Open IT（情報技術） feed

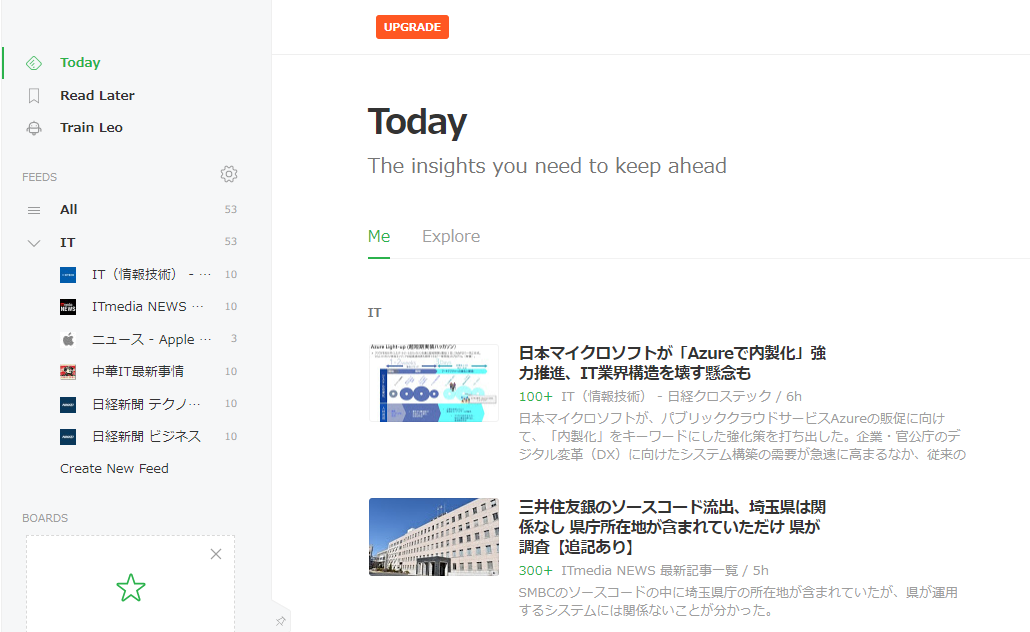(151, 275)
